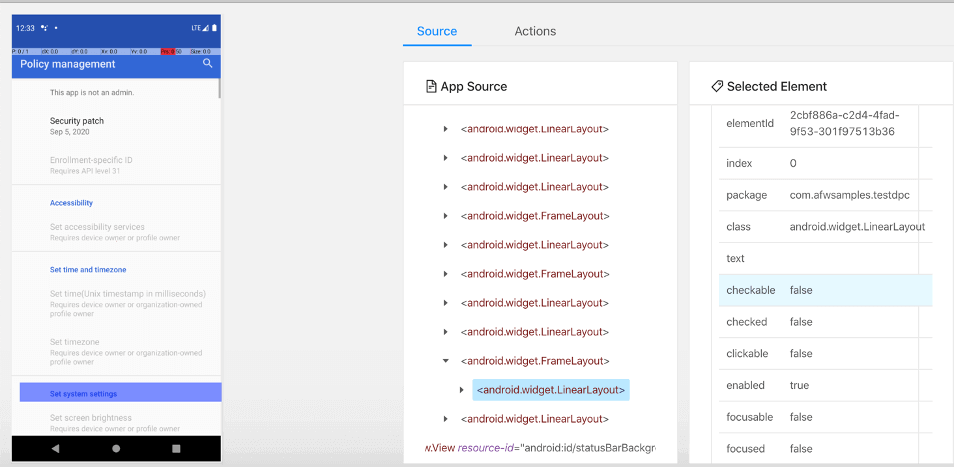Image resolution: width=954 pixels, height=468 pixels.
Task: Switch to the Source tab
Action: (437, 31)
